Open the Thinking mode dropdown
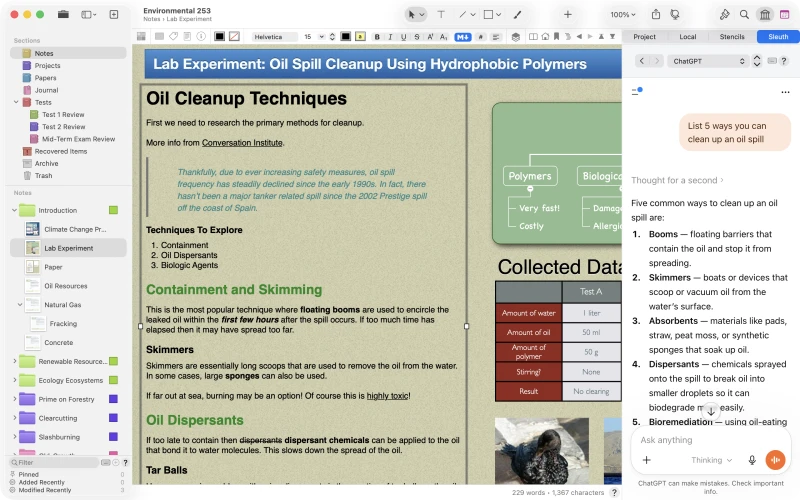Image resolution: width=800 pixels, height=500 pixels. (711, 460)
